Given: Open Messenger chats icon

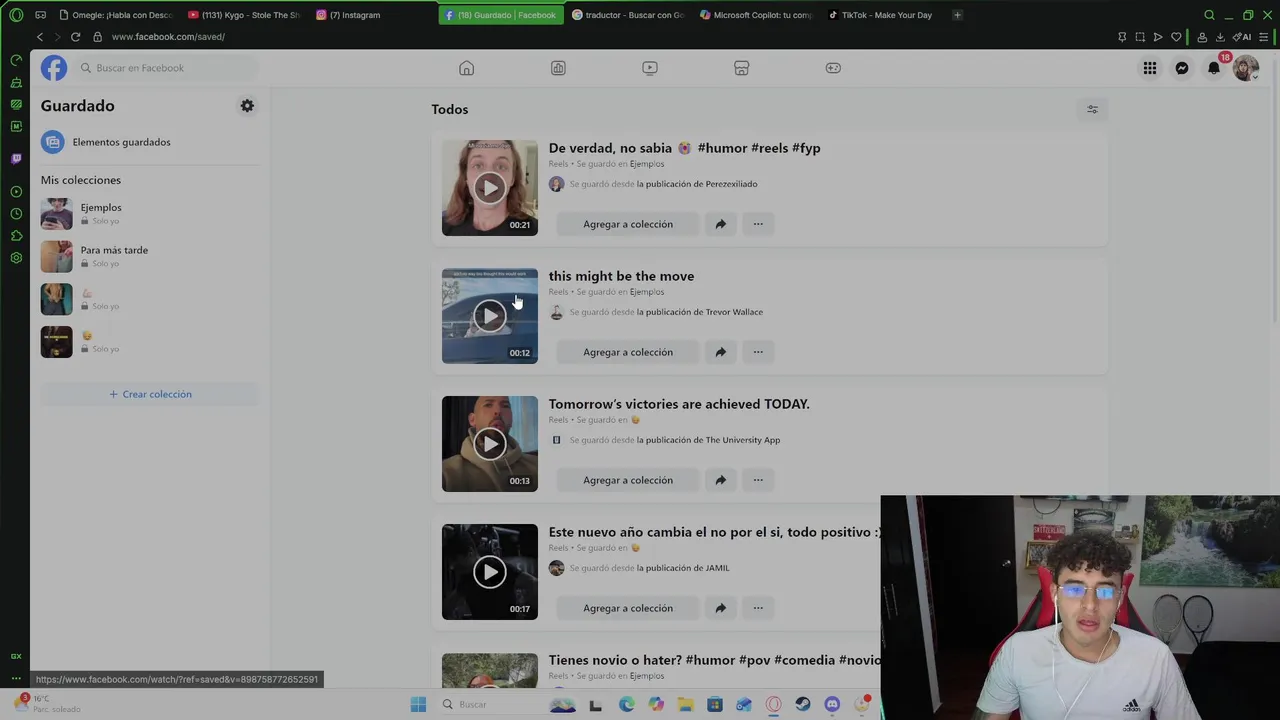Looking at the screenshot, I should (x=1182, y=68).
